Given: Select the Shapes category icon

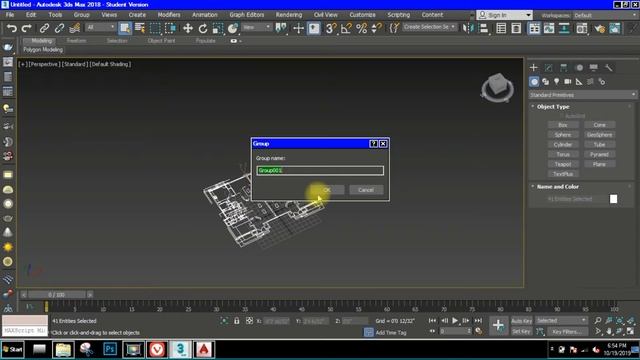Looking at the screenshot, I should [x=545, y=82].
